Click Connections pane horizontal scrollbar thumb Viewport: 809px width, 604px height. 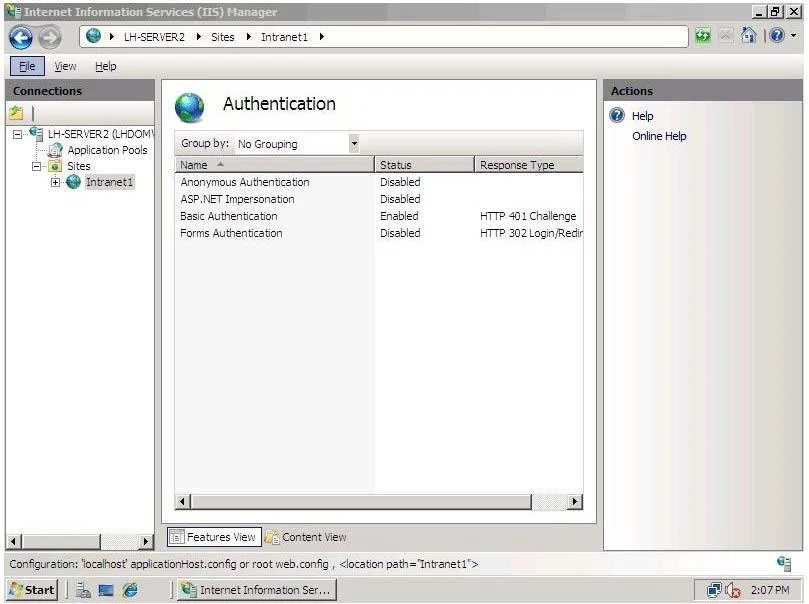[x=61, y=542]
